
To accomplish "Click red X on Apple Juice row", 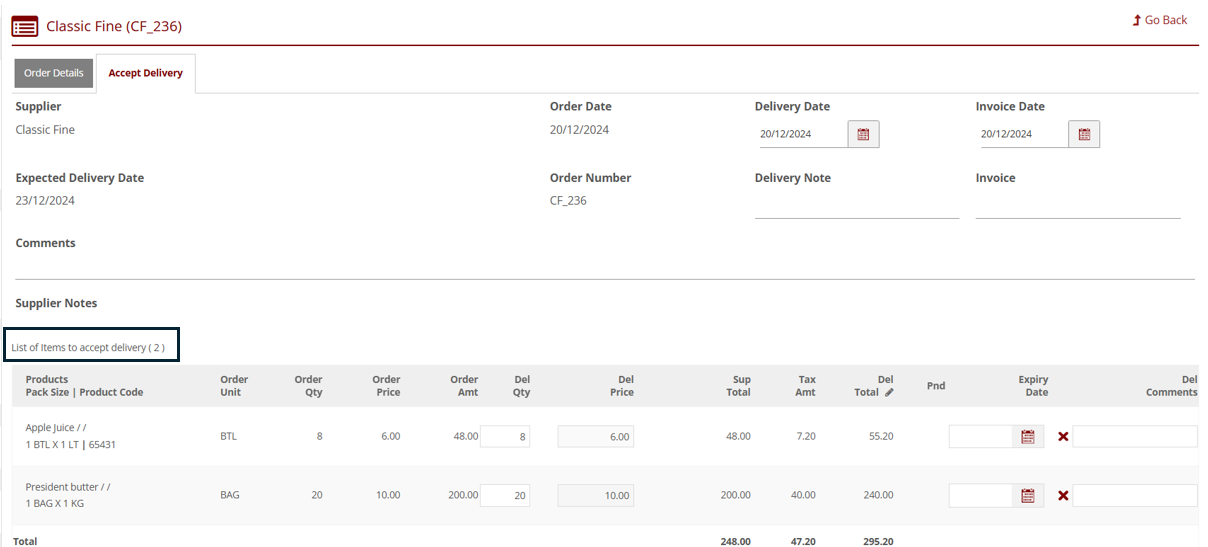I will [x=1063, y=437].
